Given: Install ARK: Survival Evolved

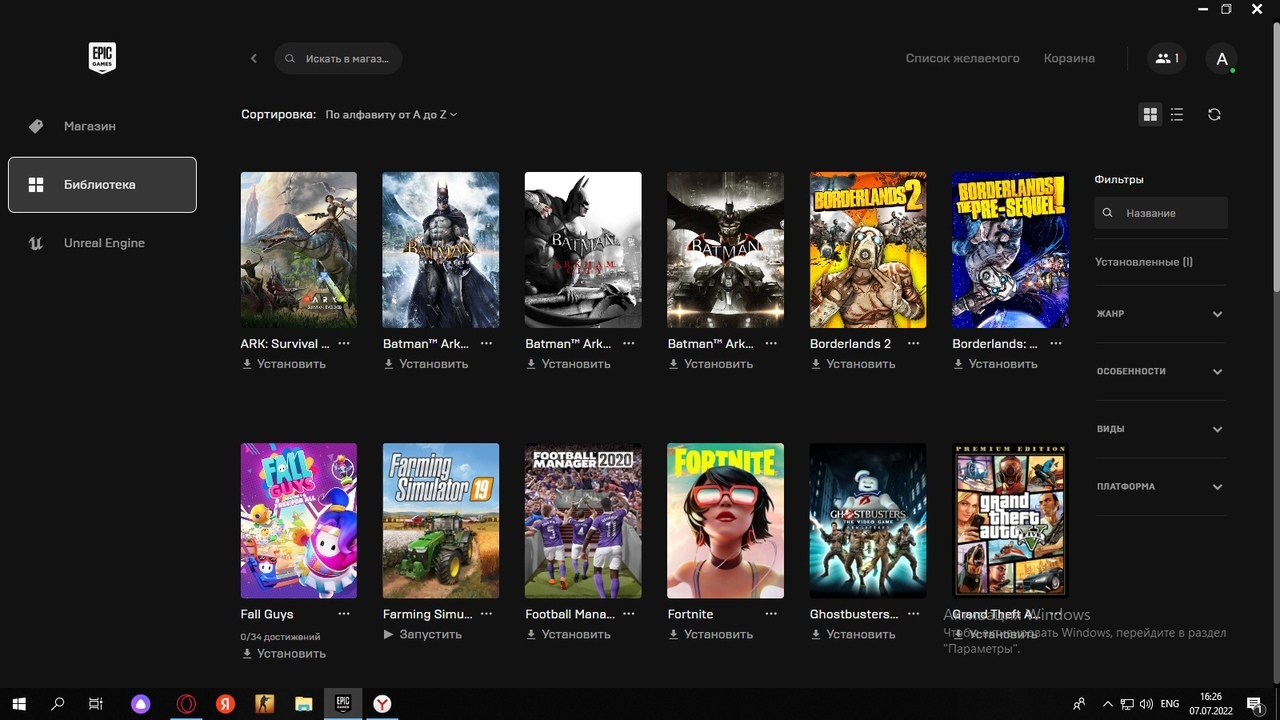Looking at the screenshot, I should click(284, 364).
